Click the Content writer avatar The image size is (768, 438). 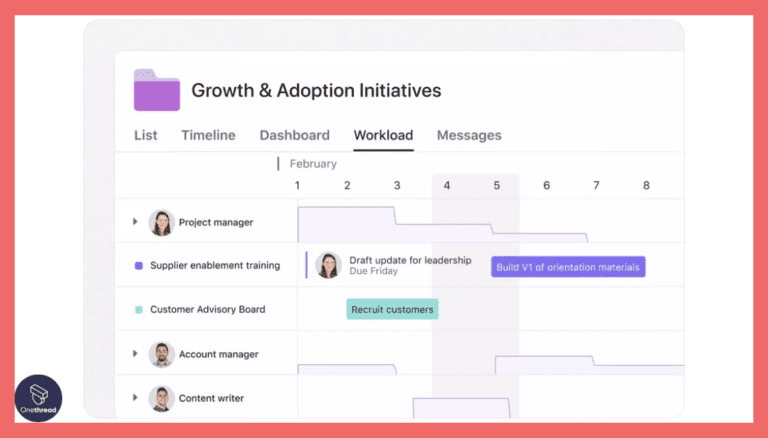(161, 398)
